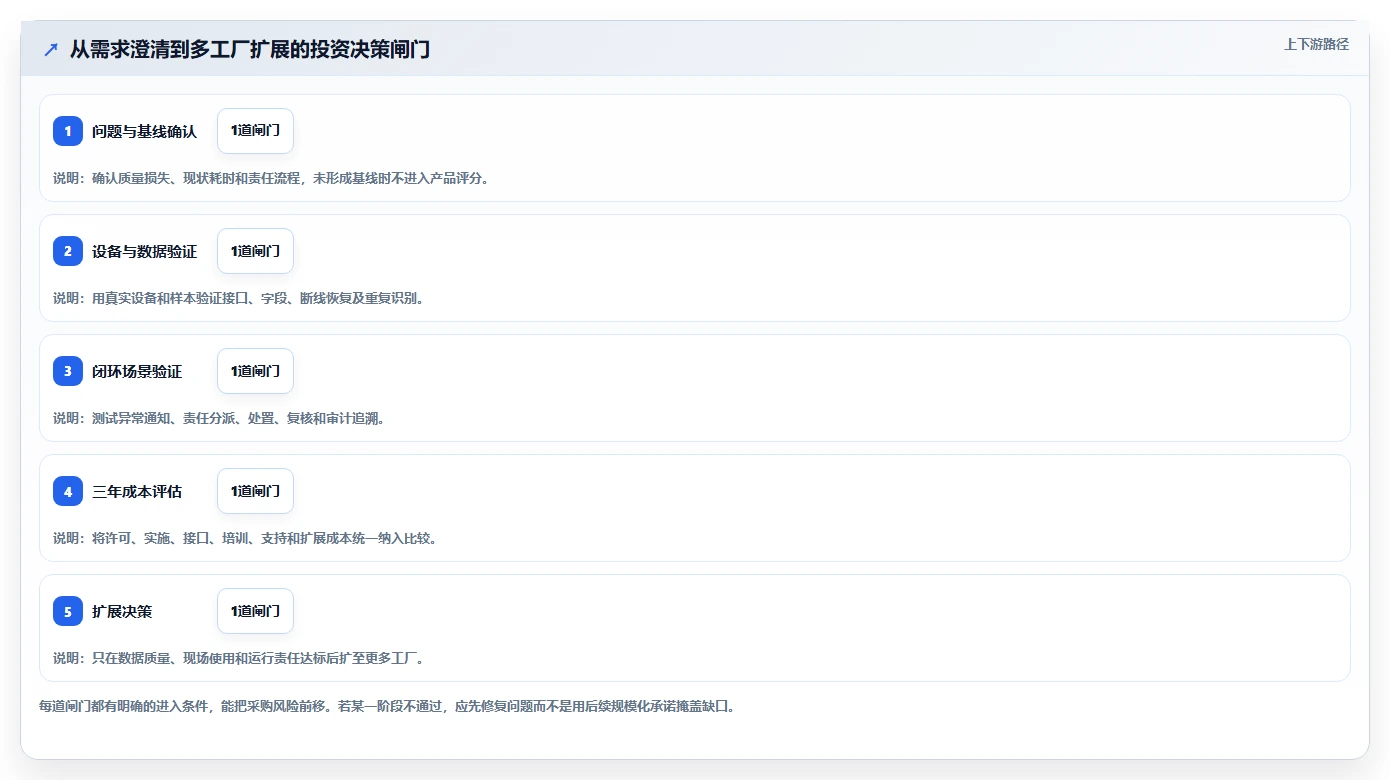The width and height of the screenshot is (1390, 780).
Task: Select step number 3 badge
Action: (x=68, y=371)
